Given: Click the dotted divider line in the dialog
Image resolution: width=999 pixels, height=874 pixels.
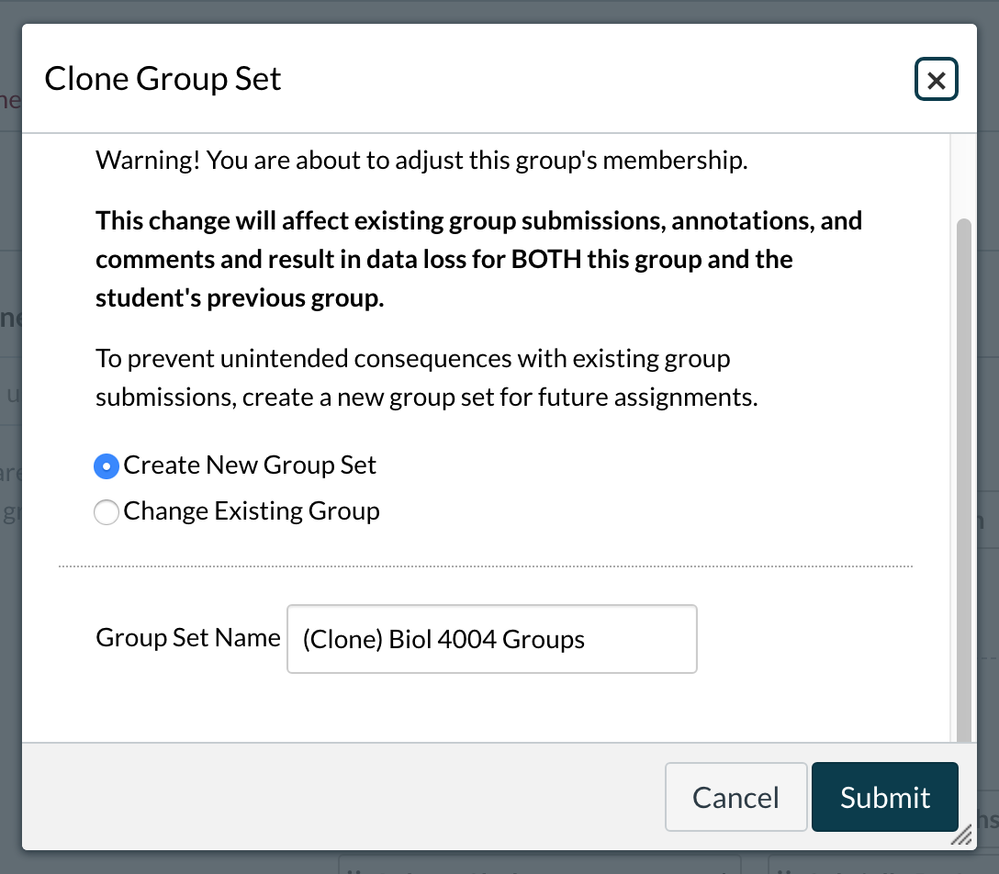Looking at the screenshot, I should [485, 565].
